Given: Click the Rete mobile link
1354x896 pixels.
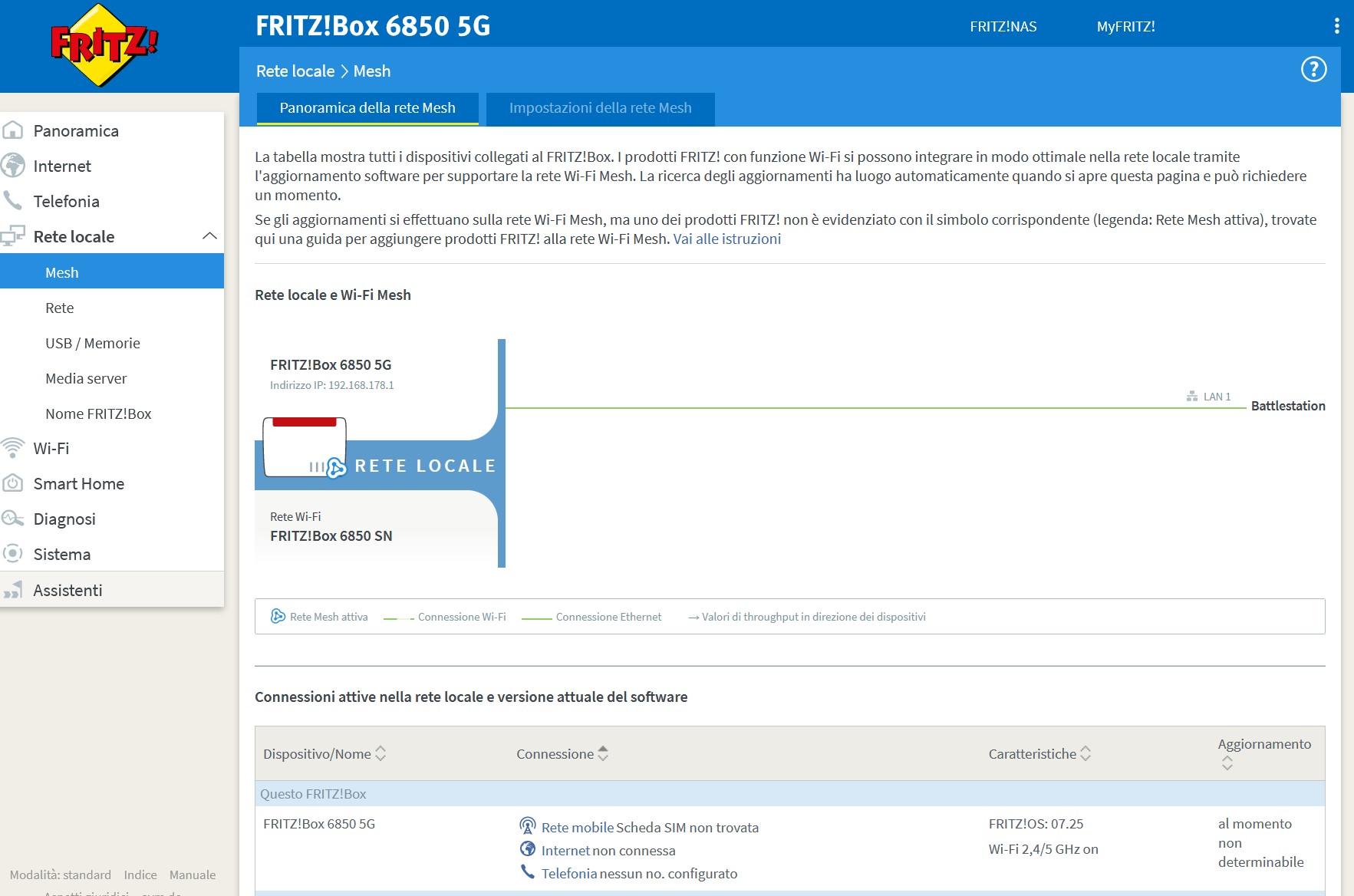Looking at the screenshot, I should [x=578, y=827].
